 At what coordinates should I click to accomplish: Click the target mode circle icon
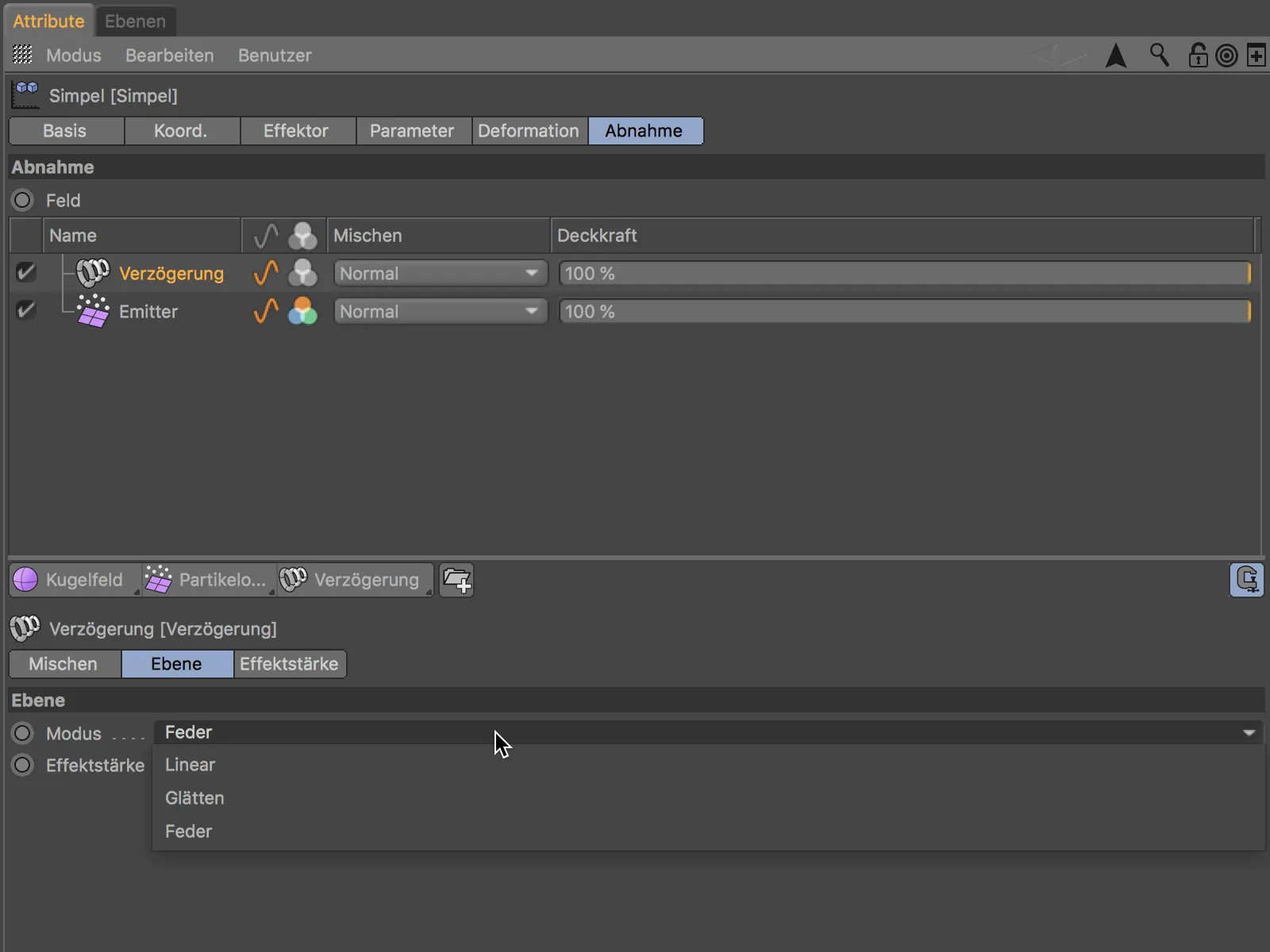point(1226,56)
